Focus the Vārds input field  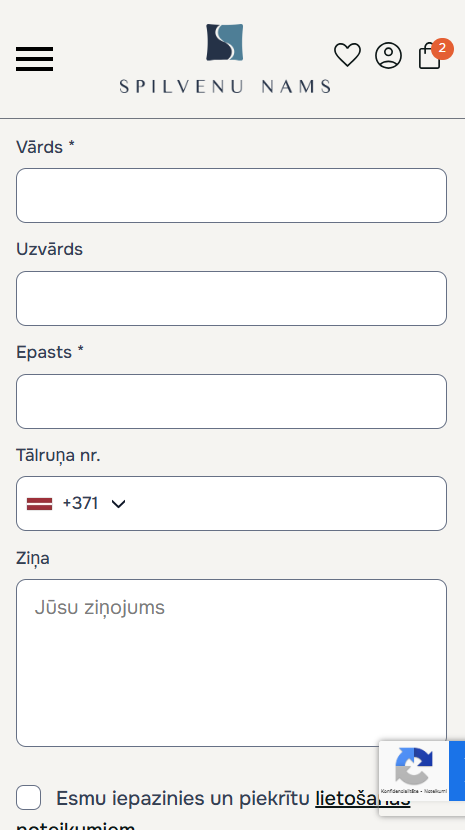click(x=231, y=195)
